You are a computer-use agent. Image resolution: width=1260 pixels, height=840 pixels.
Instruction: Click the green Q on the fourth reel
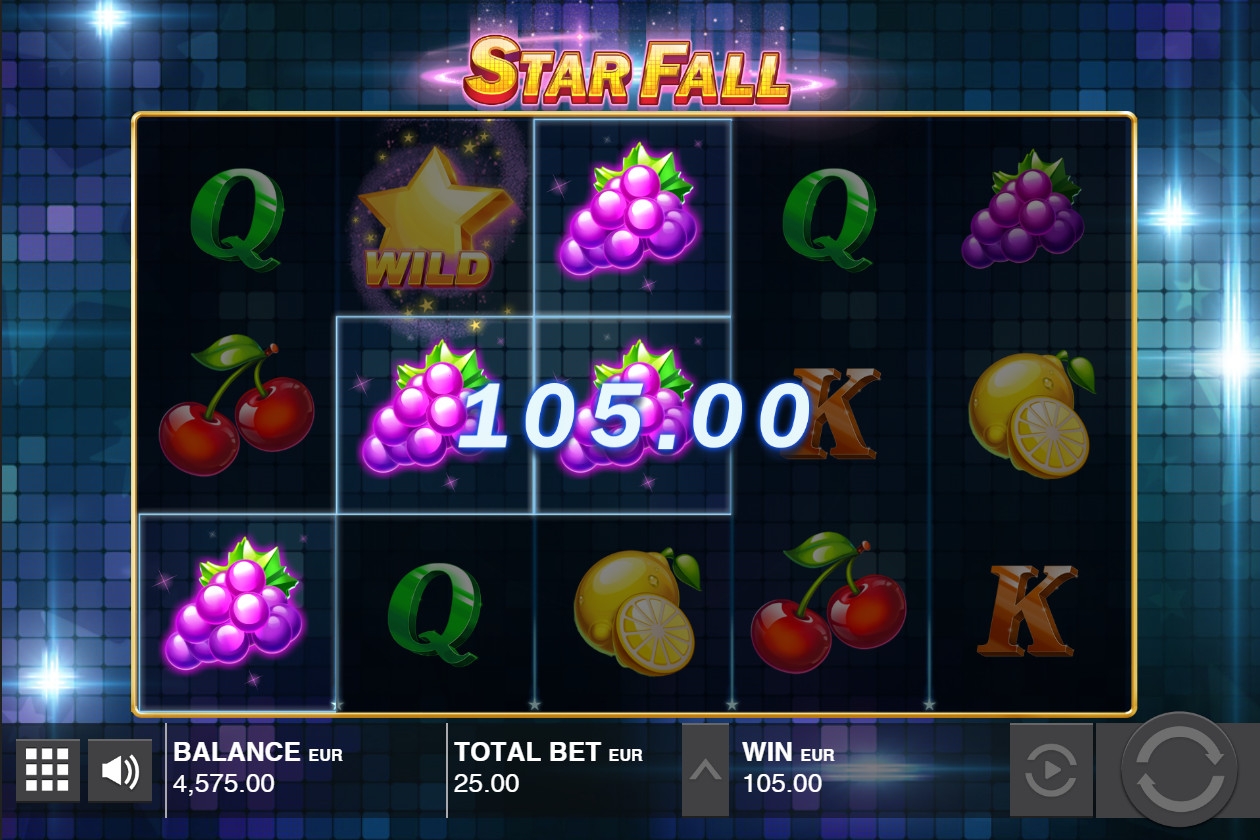829,219
